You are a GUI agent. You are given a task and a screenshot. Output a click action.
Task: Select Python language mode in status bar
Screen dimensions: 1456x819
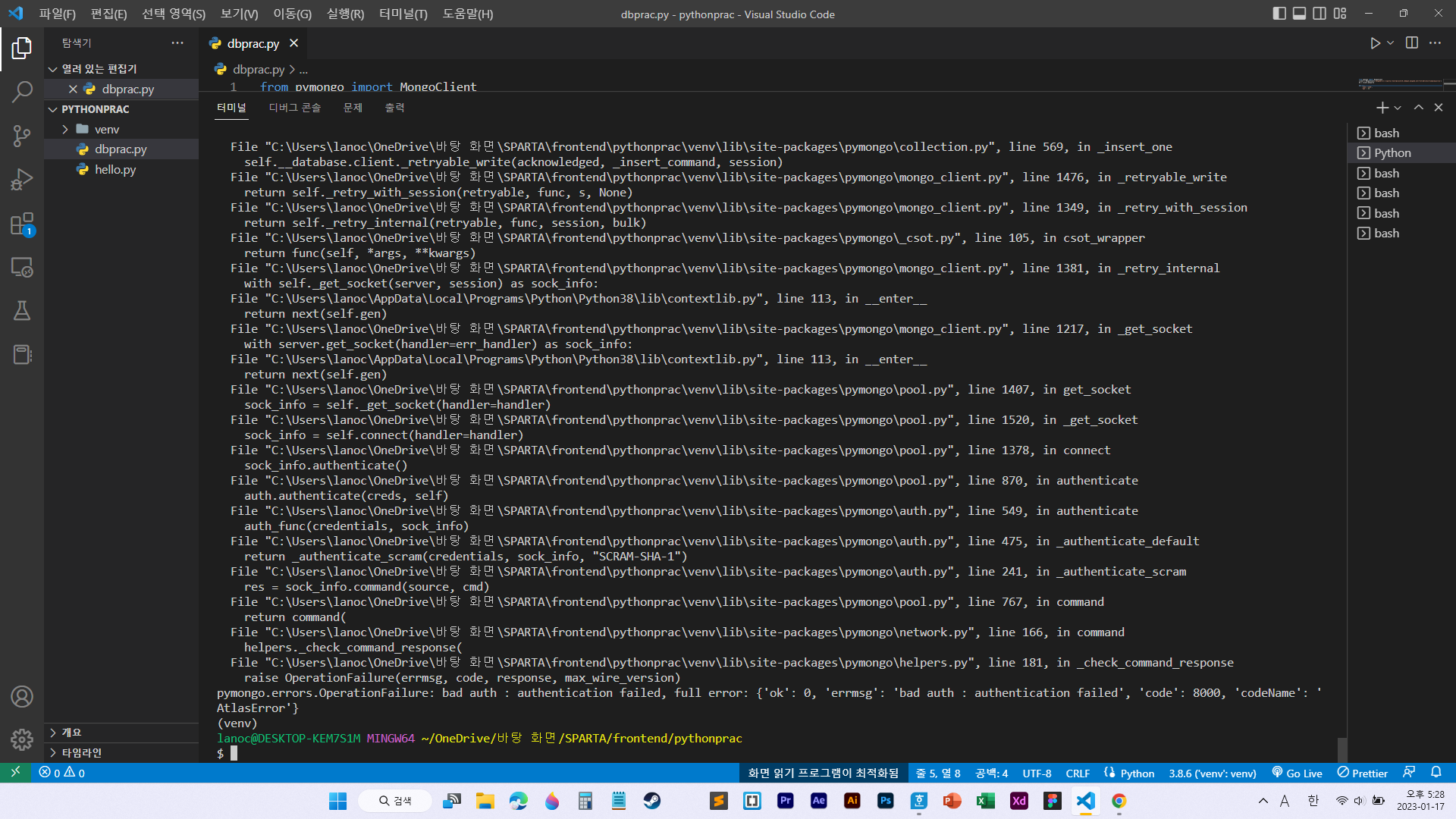1137,773
